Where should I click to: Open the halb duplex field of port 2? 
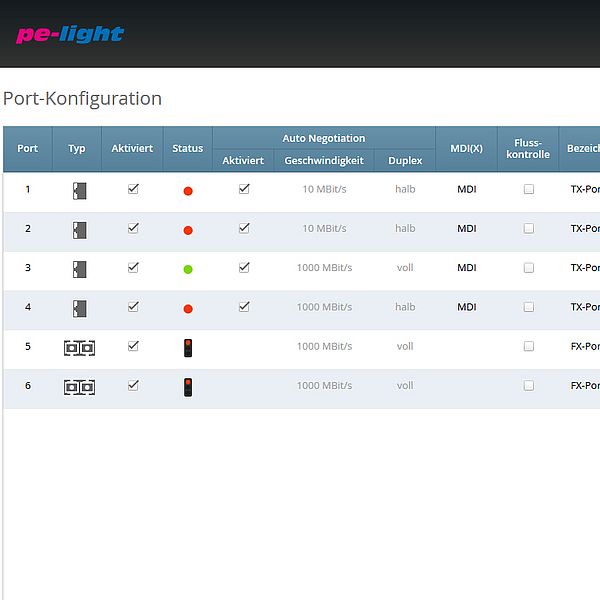405,228
